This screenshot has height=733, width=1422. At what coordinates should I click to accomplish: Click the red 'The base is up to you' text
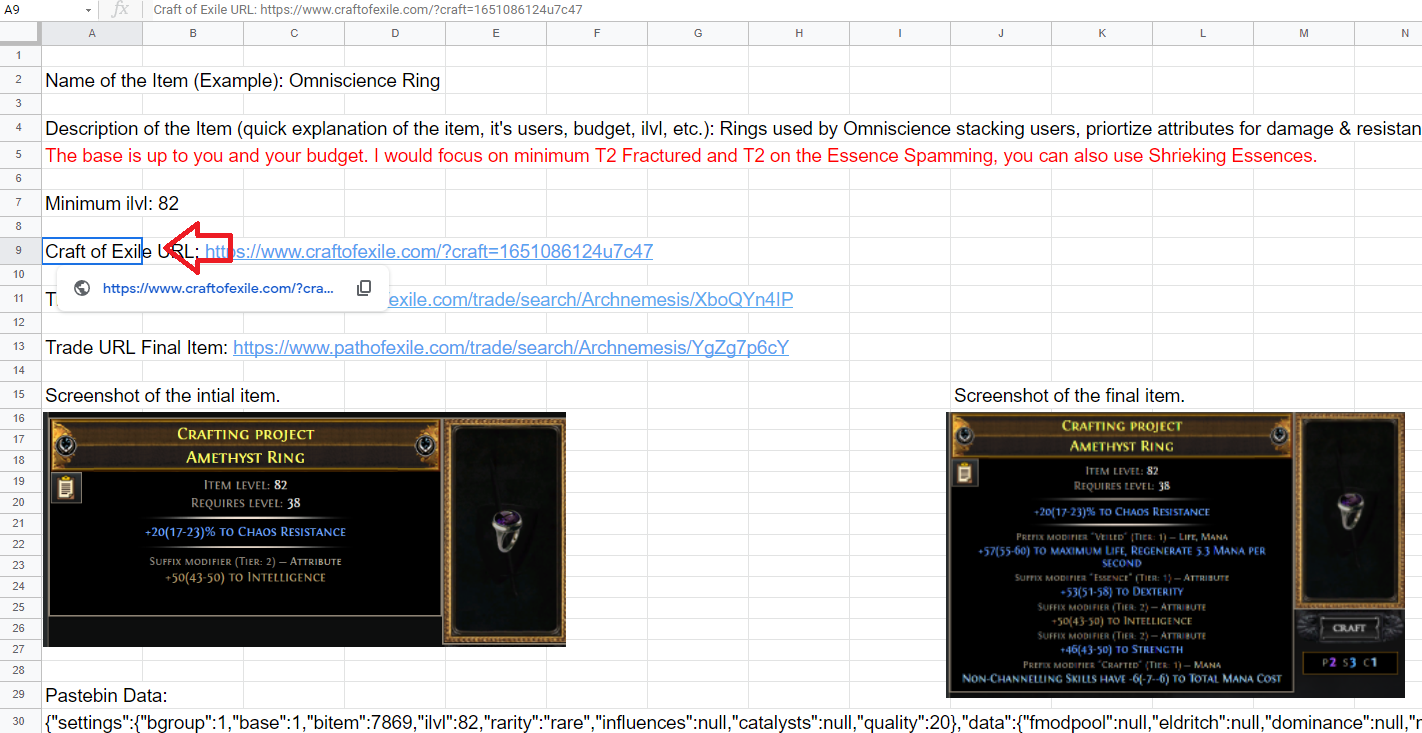coord(681,155)
